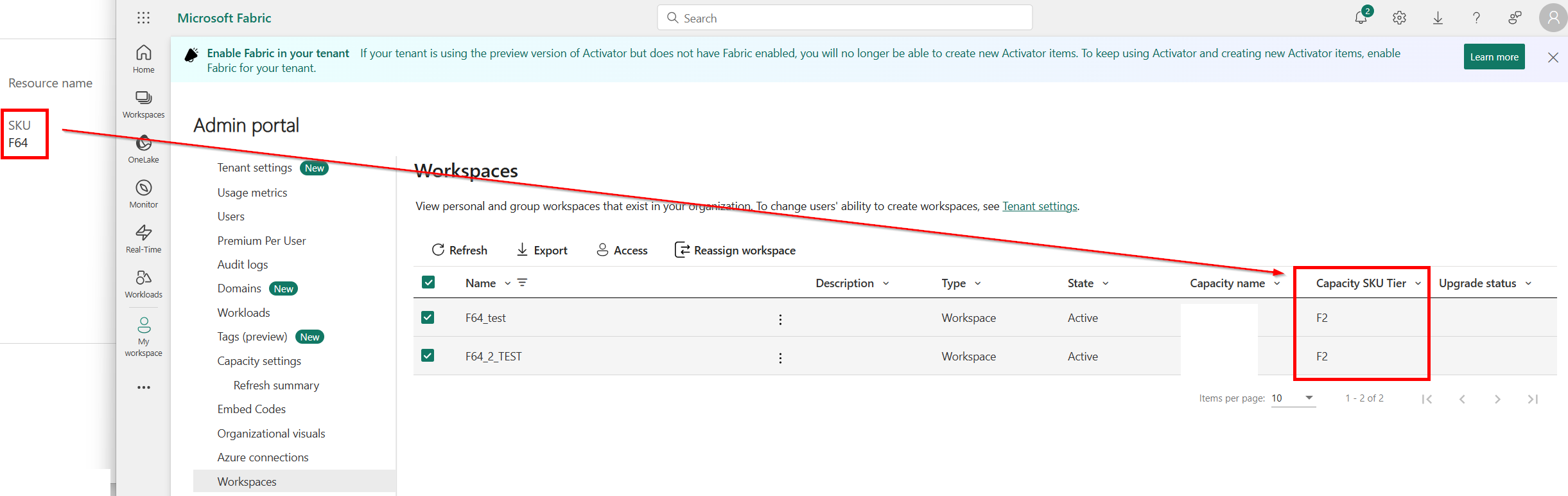Click Learn more in banner
This screenshot has width=1568, height=496.
point(1494,57)
